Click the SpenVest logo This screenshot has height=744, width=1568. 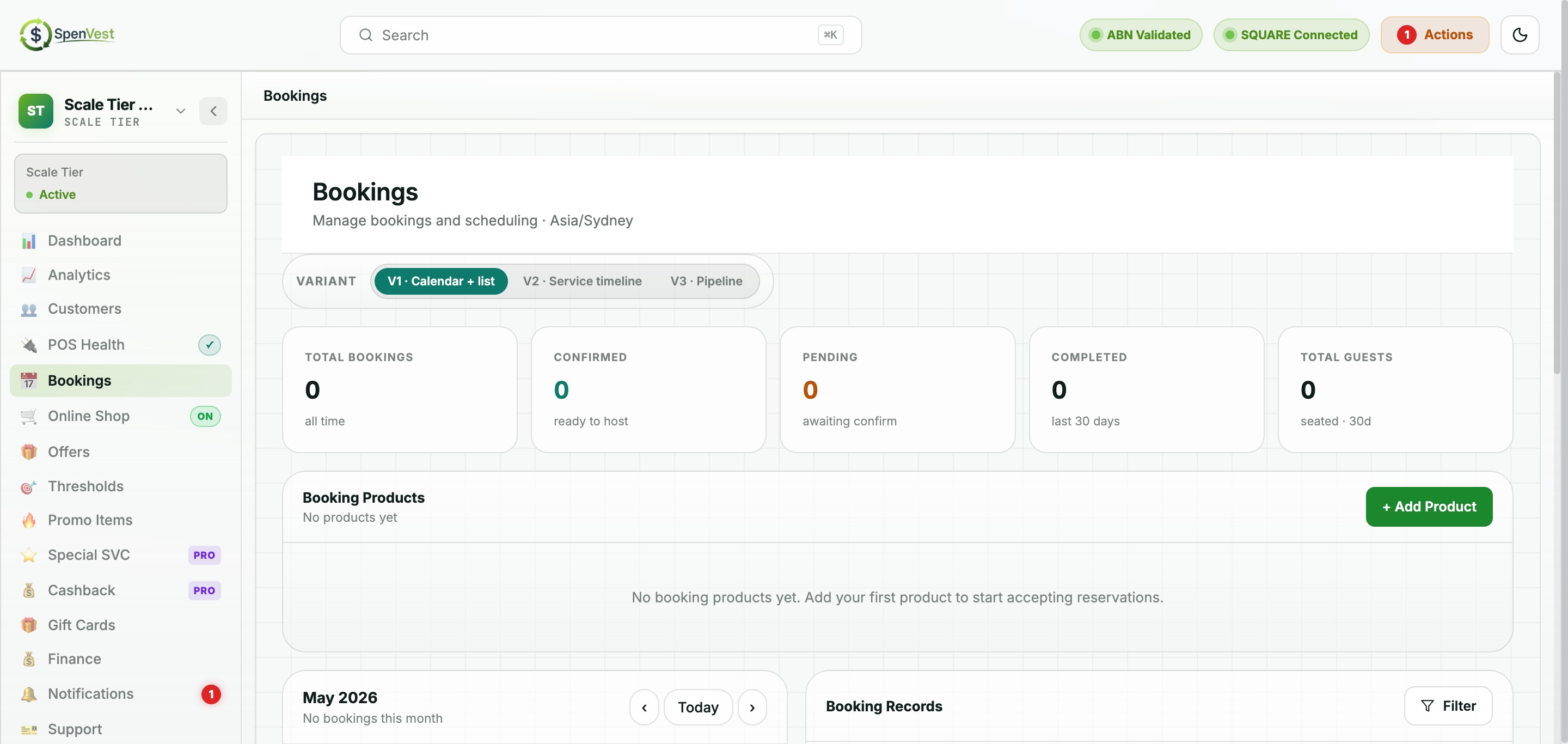click(67, 35)
